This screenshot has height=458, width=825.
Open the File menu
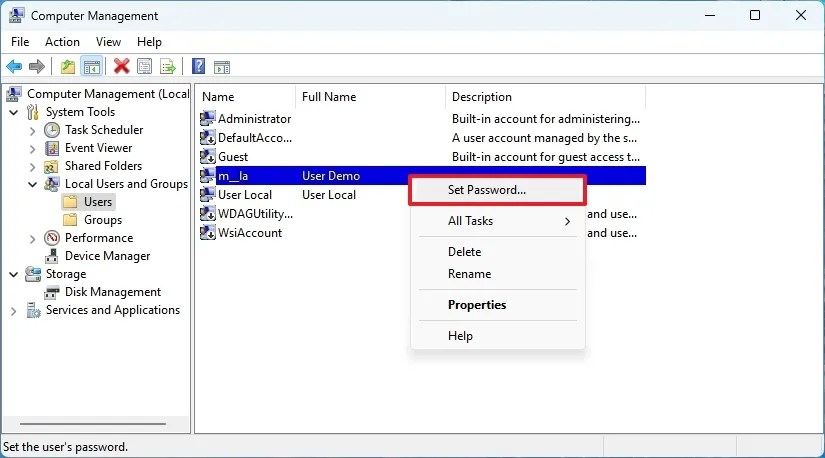pos(20,42)
